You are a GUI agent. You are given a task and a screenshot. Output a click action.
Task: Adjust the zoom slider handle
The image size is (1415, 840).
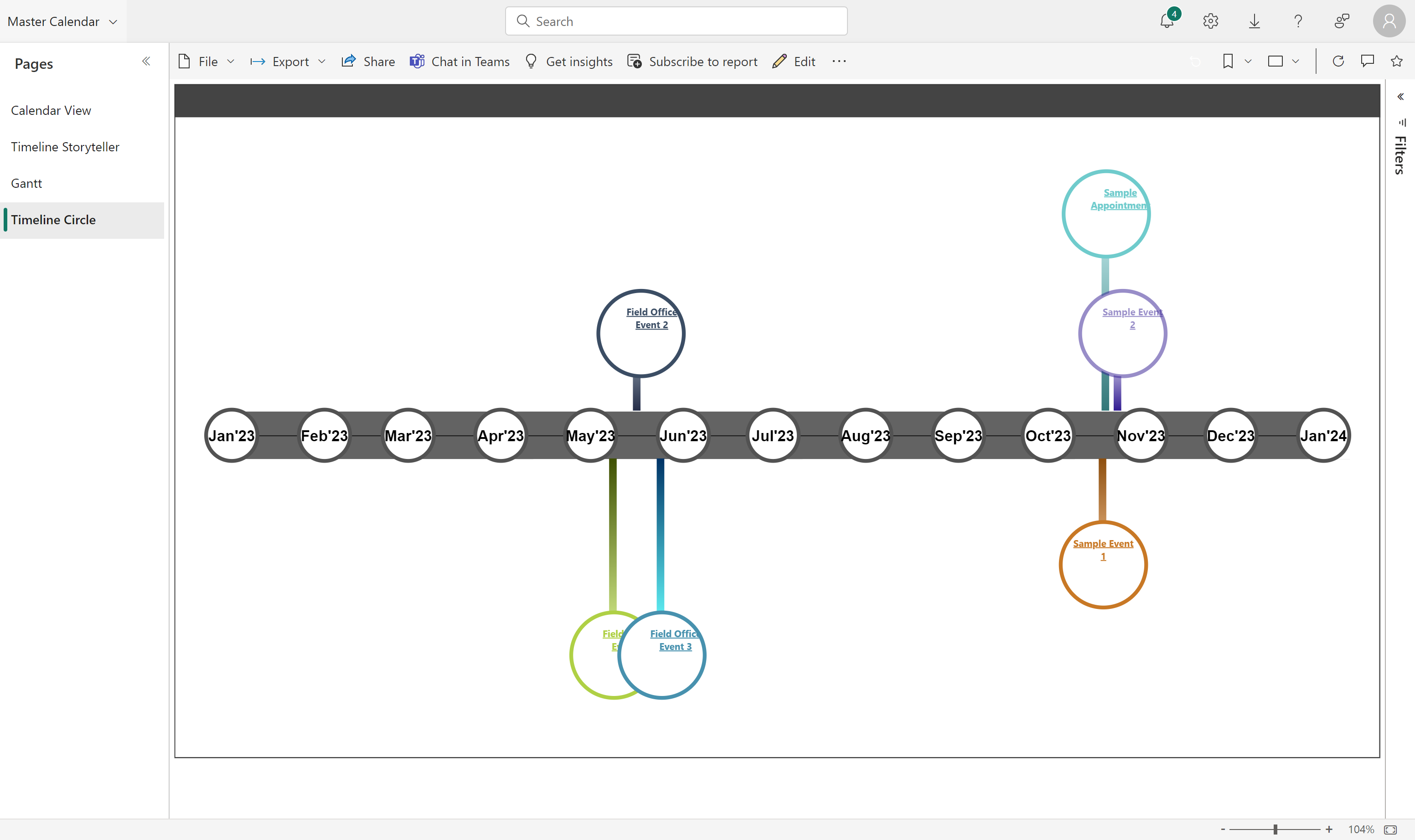(1275, 829)
